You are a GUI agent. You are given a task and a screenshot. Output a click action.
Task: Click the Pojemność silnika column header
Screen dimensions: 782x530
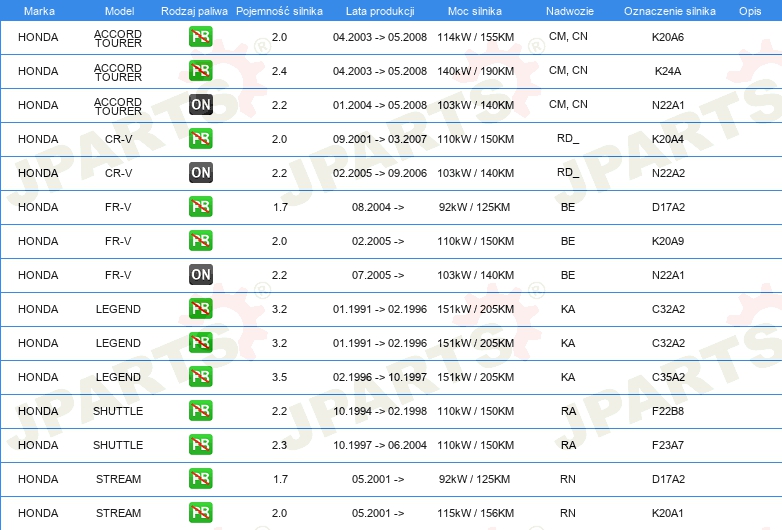279,11
